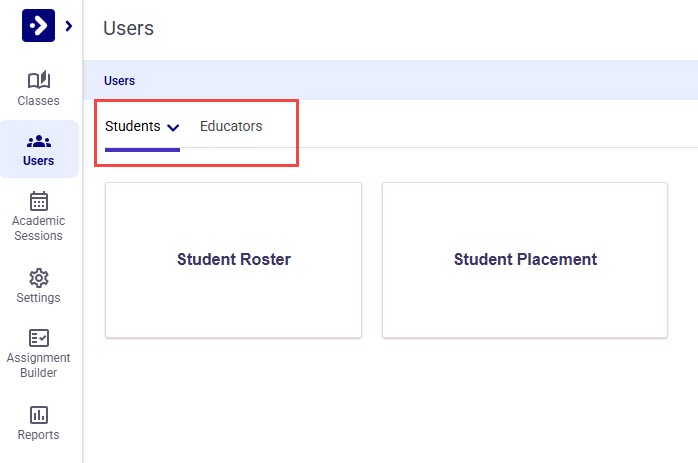
Task: Expand the Students tab dropdown arrow
Action: click(x=173, y=128)
